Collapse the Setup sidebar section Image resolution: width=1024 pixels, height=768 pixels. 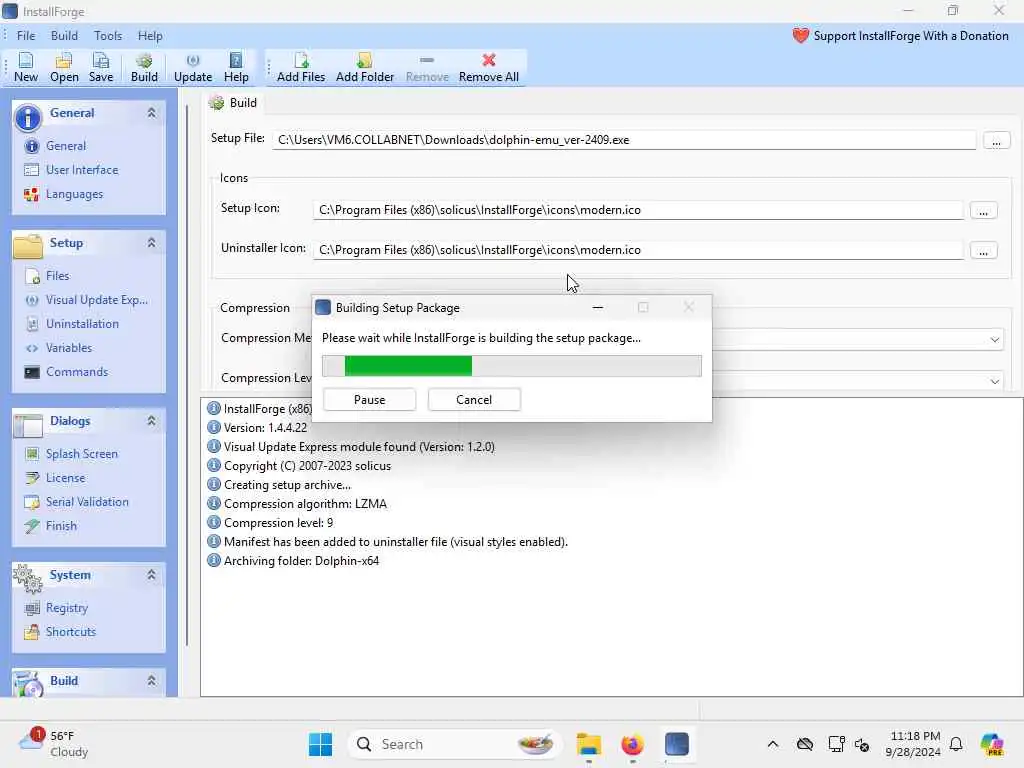(152, 243)
